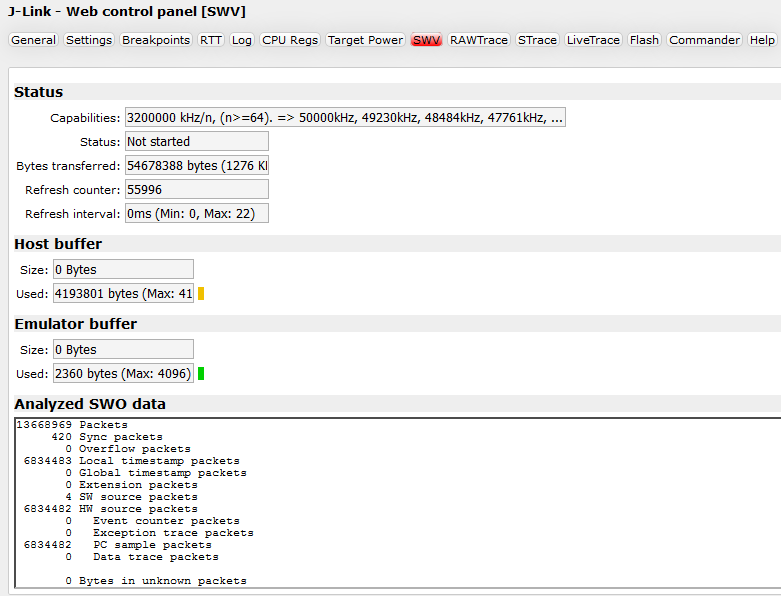This screenshot has width=781, height=596.
Task: Click the Host buffer Size field
Action: [124, 269]
